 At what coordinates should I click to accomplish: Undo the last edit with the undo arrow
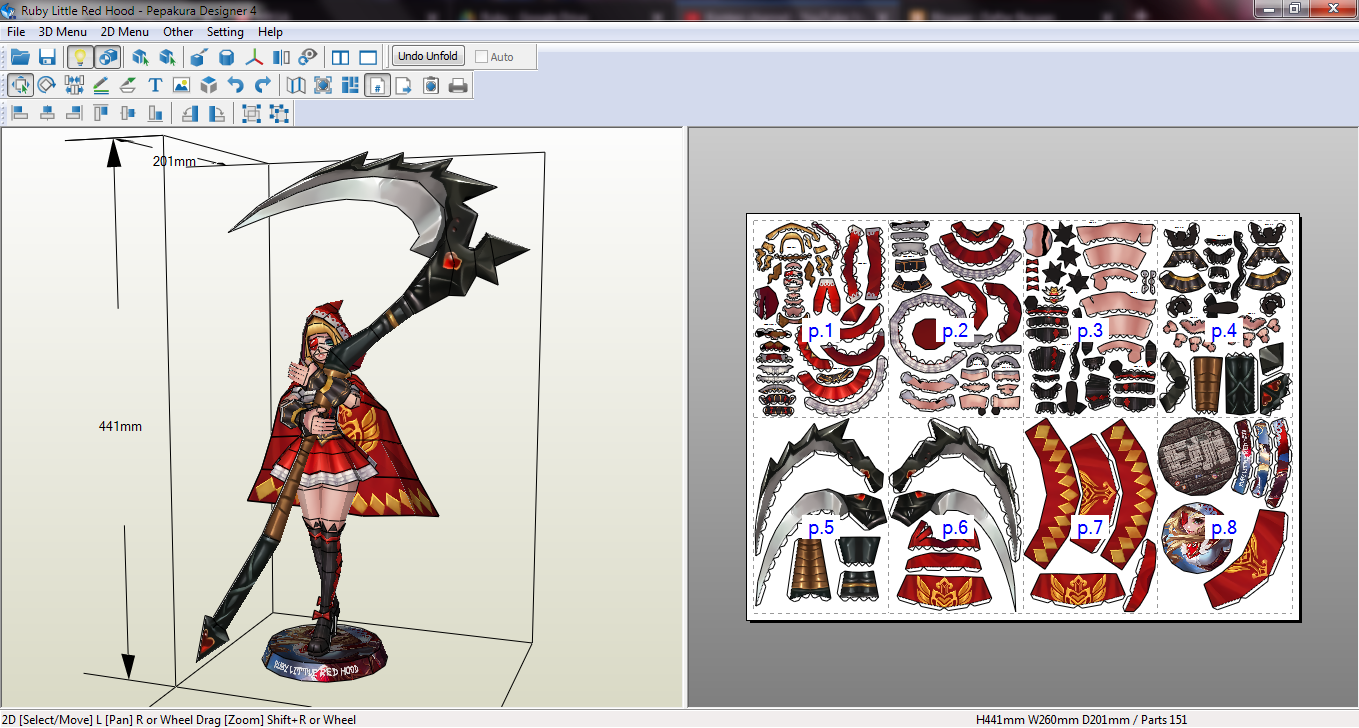236,85
